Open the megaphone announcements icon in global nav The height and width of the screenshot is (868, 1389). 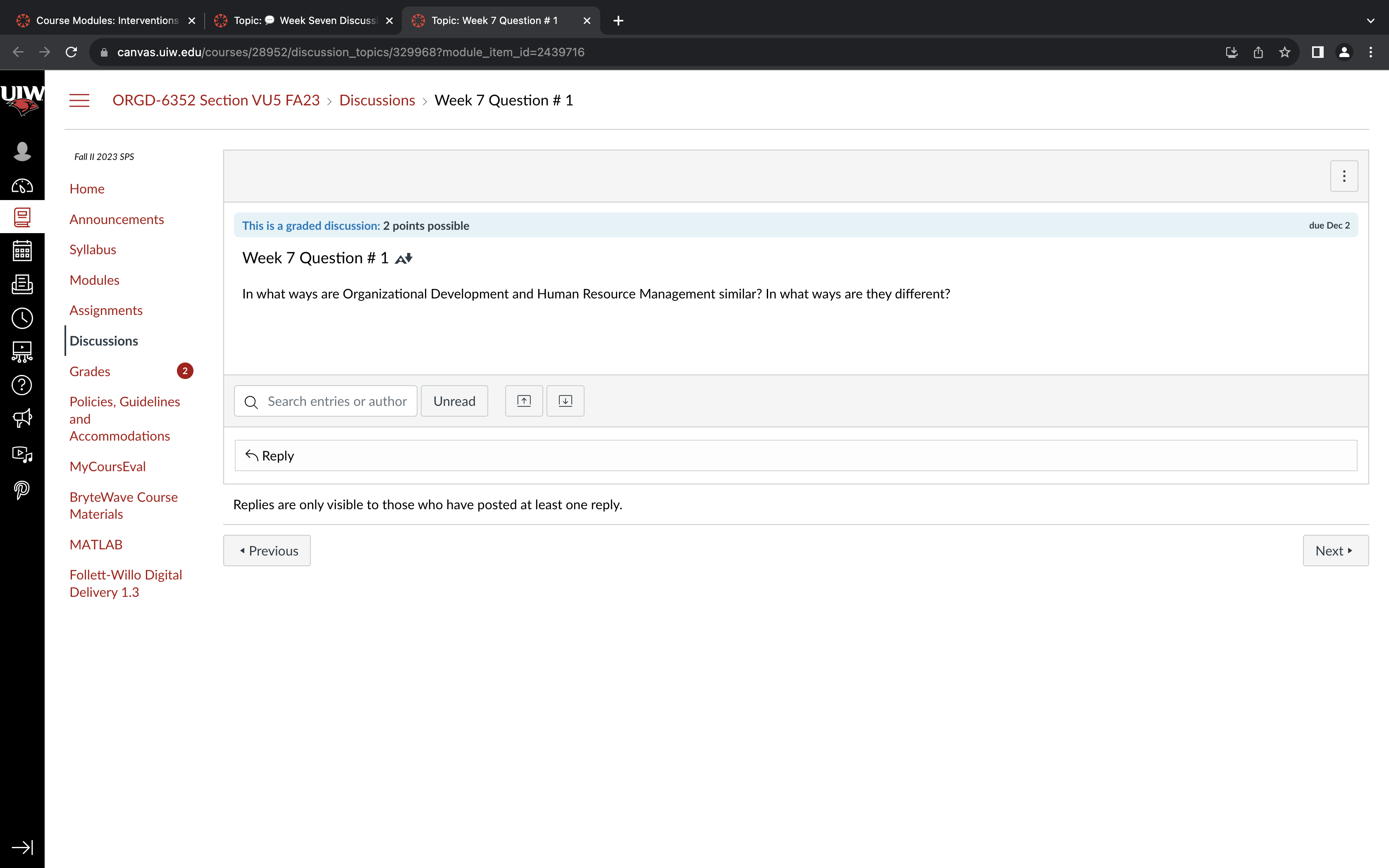(22, 418)
